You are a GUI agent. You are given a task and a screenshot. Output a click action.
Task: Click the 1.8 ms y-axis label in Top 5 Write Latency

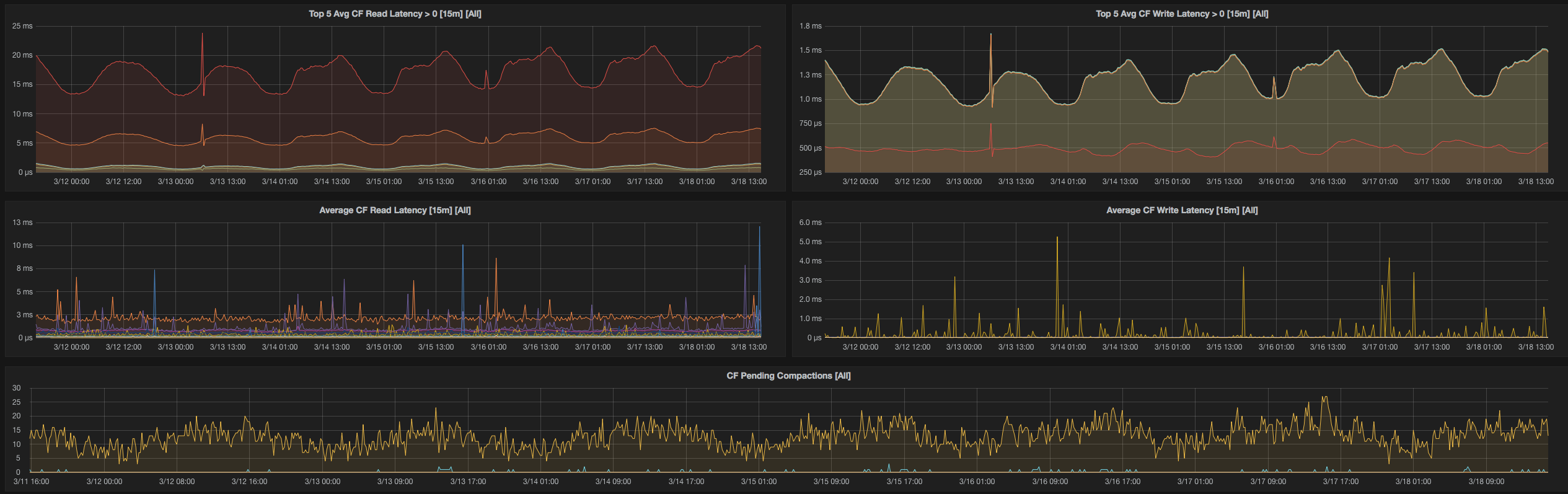coord(810,26)
